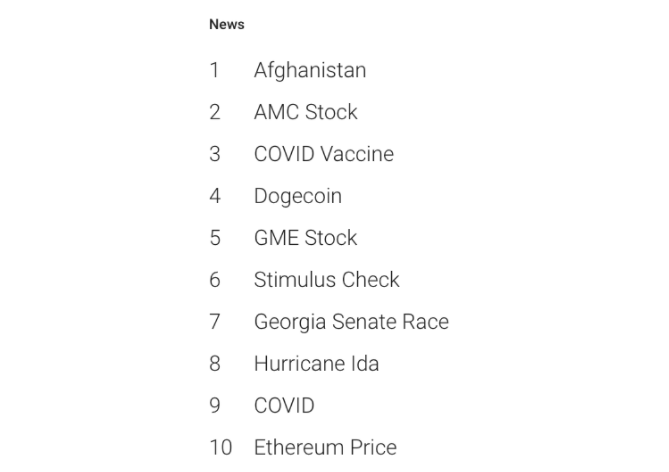The width and height of the screenshot is (669, 472).
Task: Click rank number 6 beside Stimulus Check
Action: [x=214, y=280]
